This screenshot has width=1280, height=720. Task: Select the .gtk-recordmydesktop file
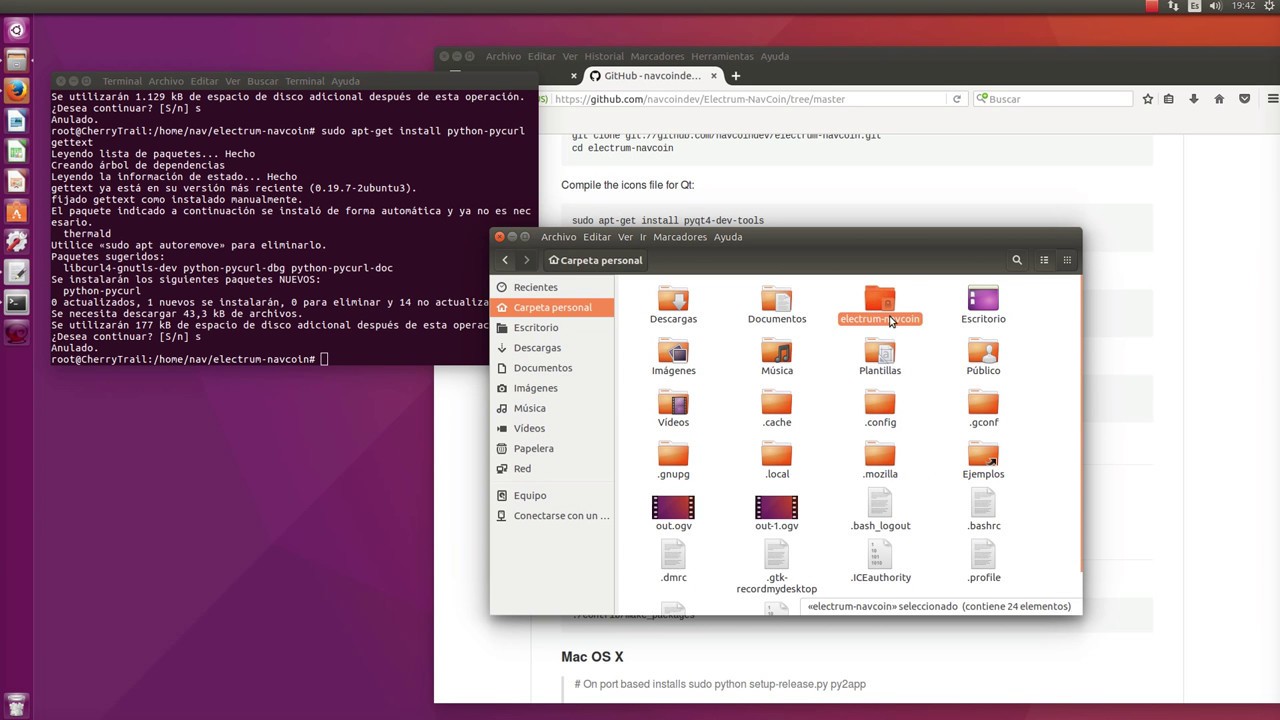click(x=777, y=567)
